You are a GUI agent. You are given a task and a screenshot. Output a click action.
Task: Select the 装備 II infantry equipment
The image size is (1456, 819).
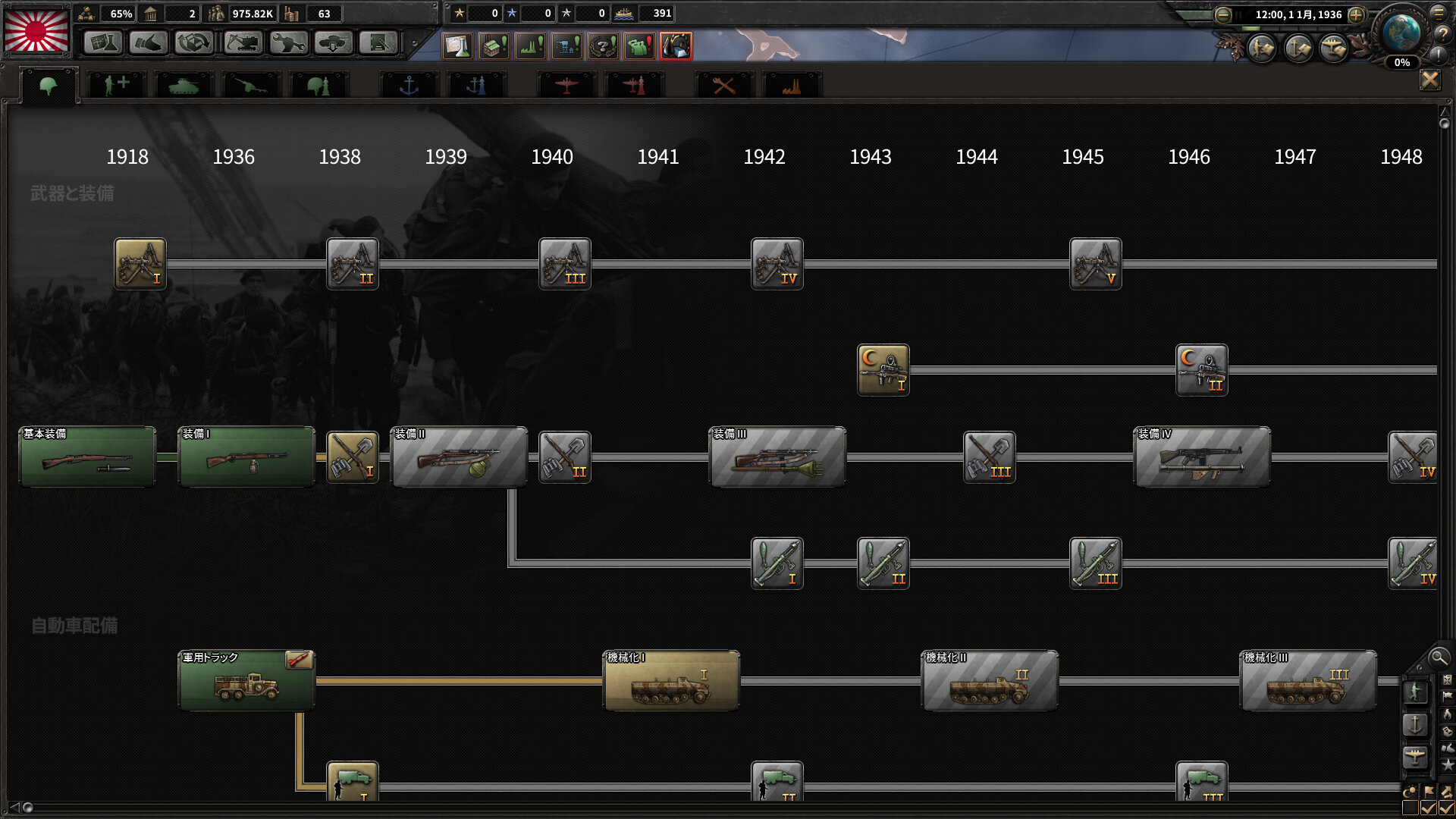click(459, 457)
